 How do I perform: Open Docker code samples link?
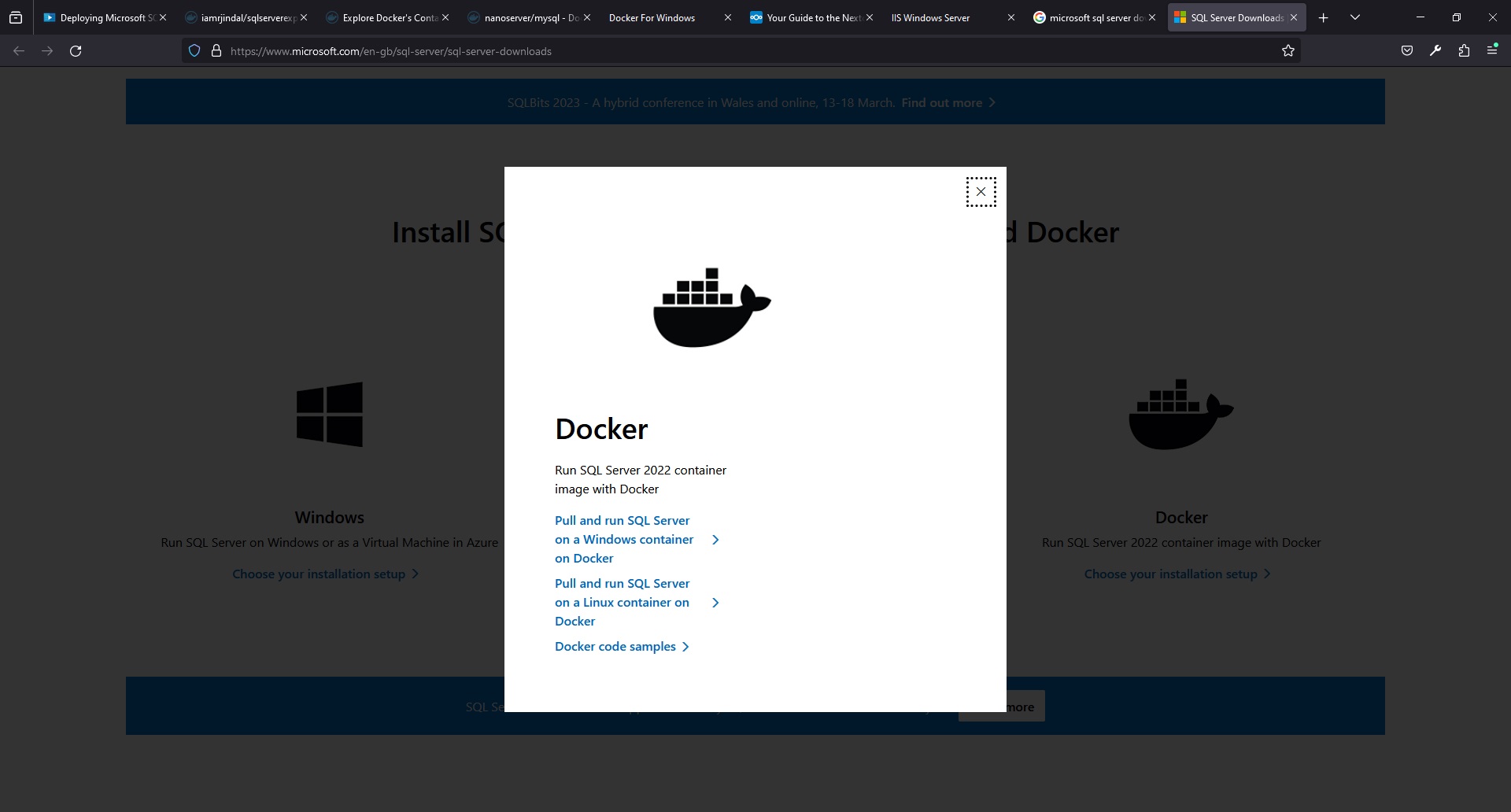click(615, 646)
